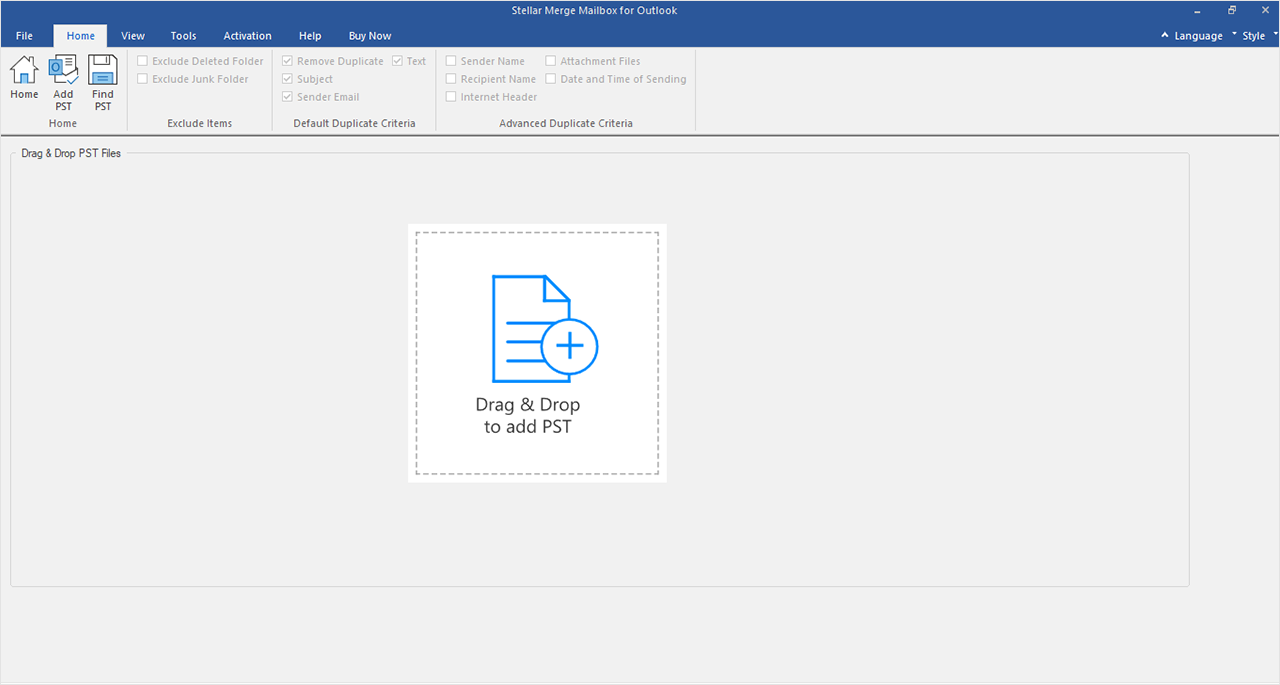The width and height of the screenshot is (1280, 685).
Task: Open the File menu
Action: pyautogui.click(x=24, y=36)
